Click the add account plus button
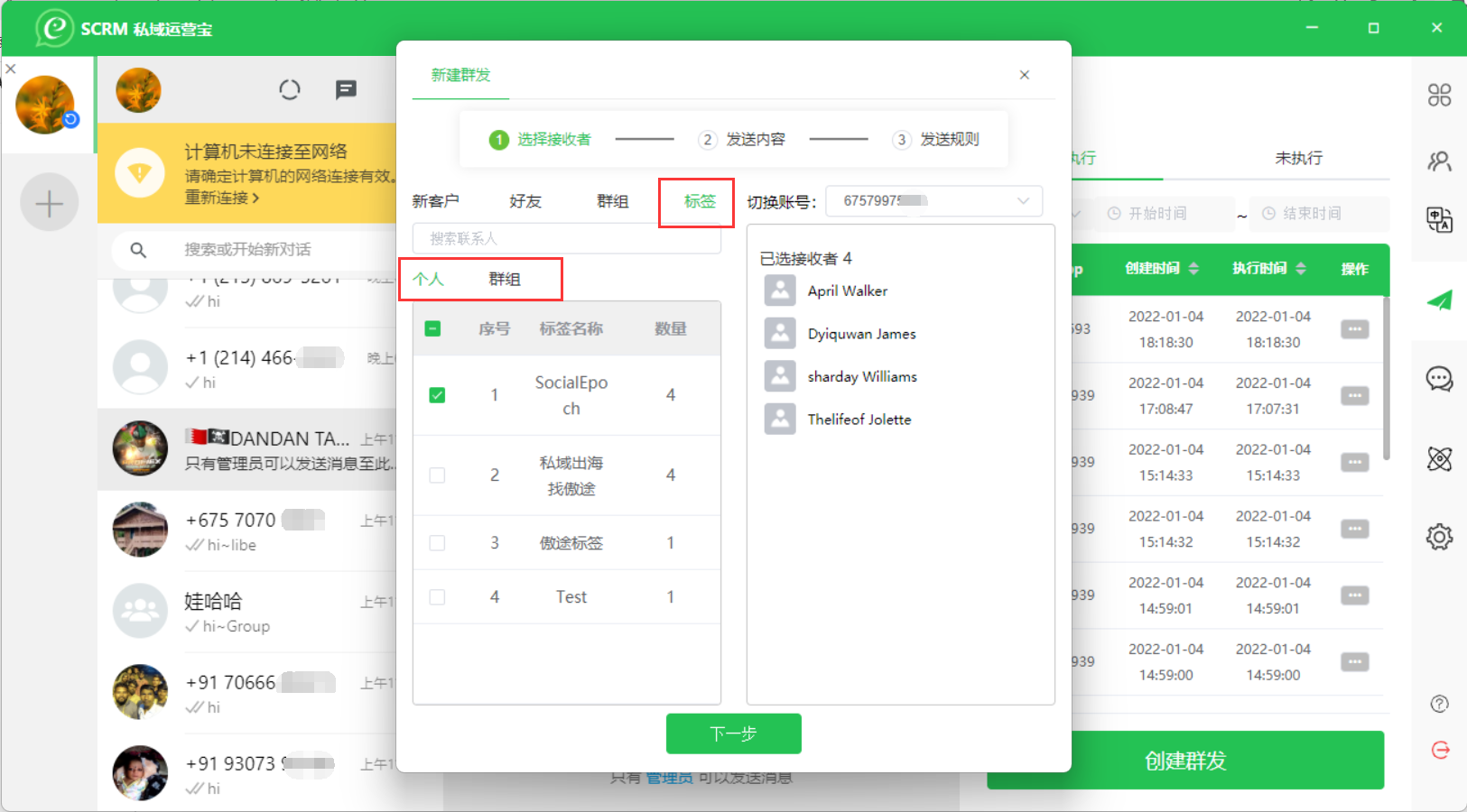Screen dimensions: 1467x812 pyautogui.click(x=50, y=203)
